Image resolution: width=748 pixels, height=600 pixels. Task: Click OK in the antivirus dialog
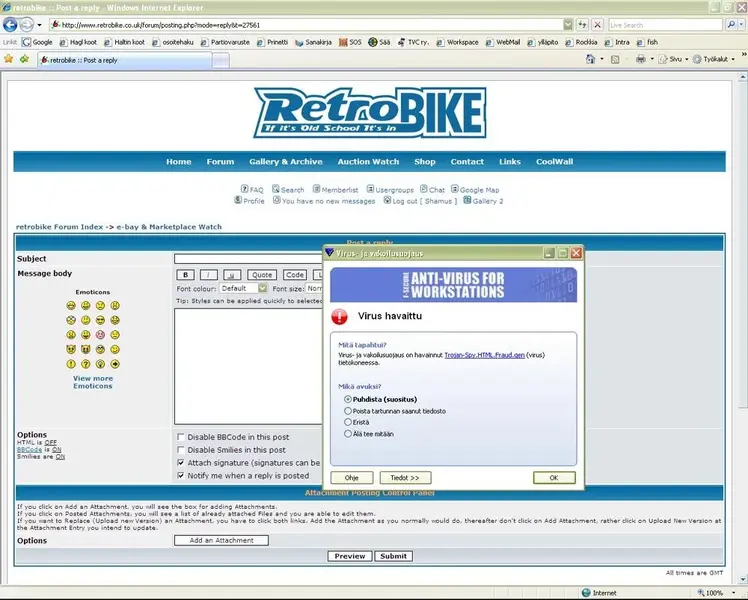(554, 477)
